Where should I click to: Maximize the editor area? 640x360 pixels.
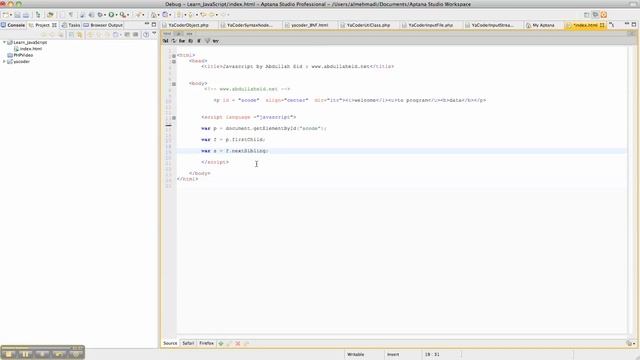[x=634, y=24]
